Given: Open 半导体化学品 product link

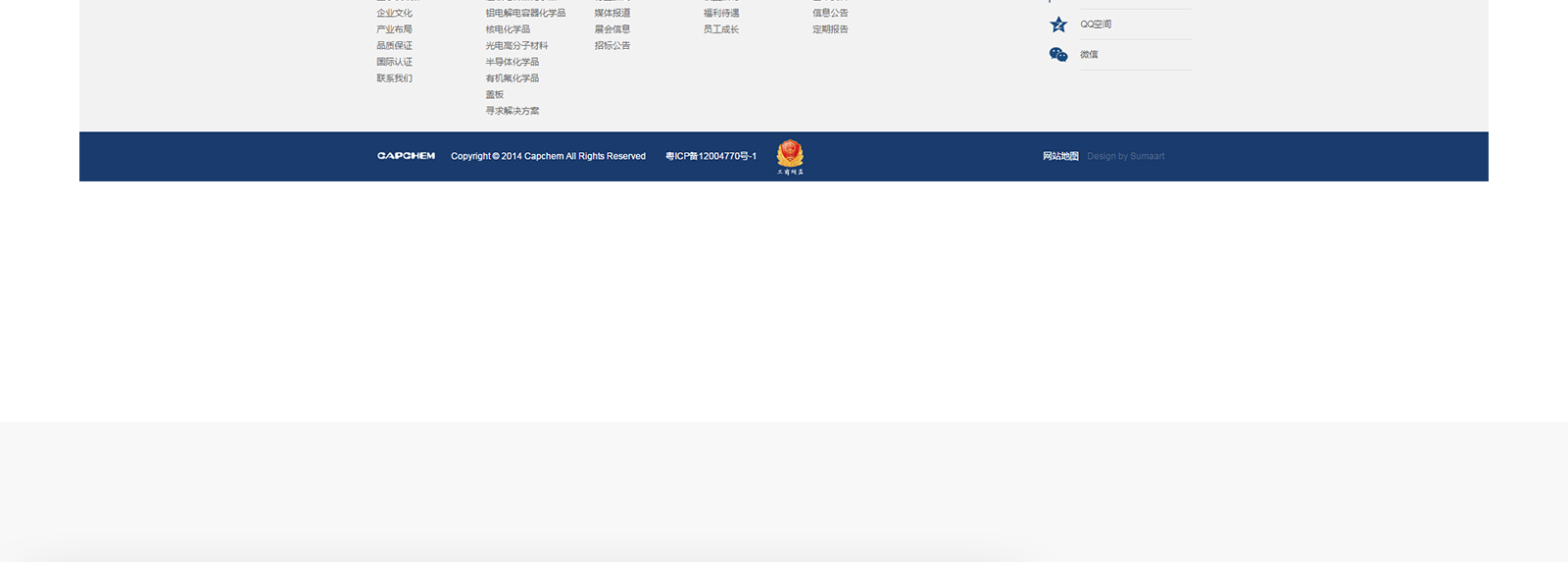Looking at the screenshot, I should coord(512,62).
